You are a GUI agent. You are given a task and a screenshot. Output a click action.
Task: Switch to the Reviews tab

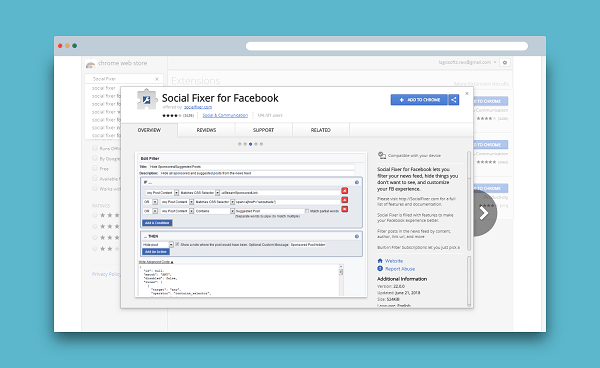[x=206, y=130]
